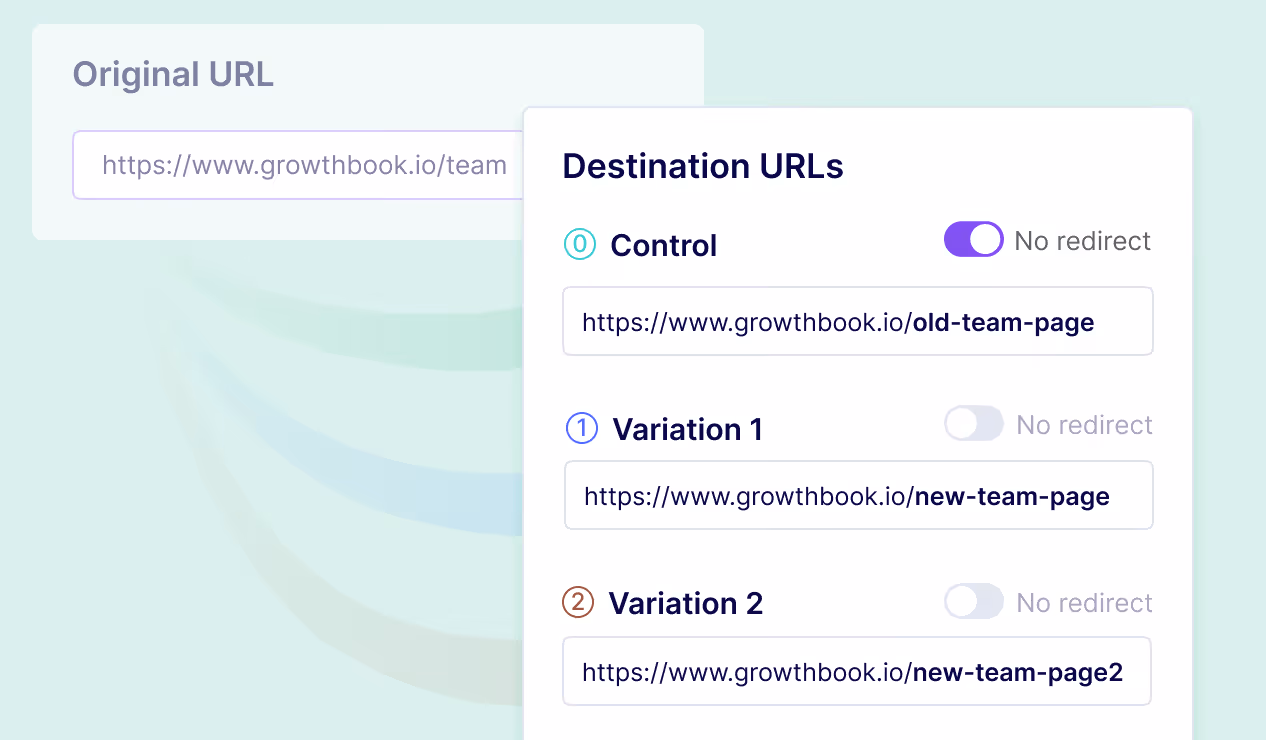Click the Original URL heading
This screenshot has height=740, width=1266.
point(173,74)
